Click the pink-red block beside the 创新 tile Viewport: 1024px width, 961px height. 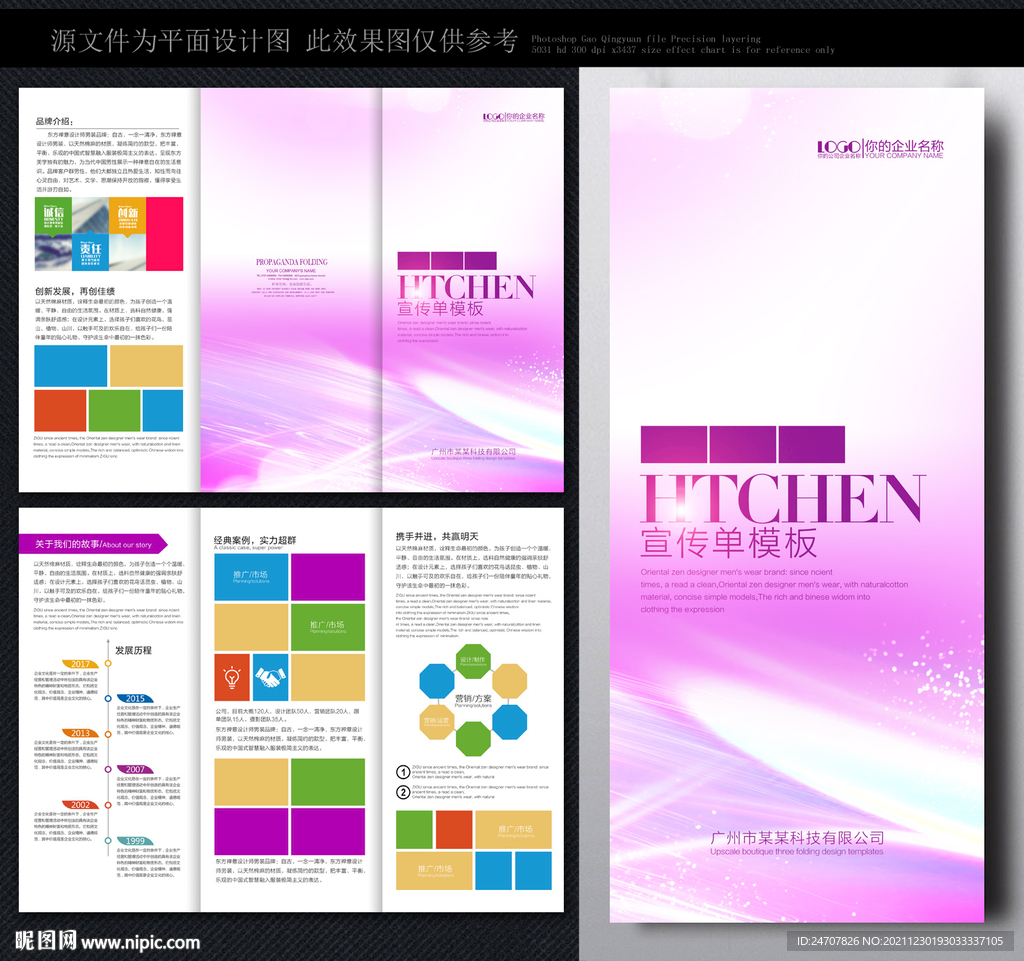click(165, 234)
